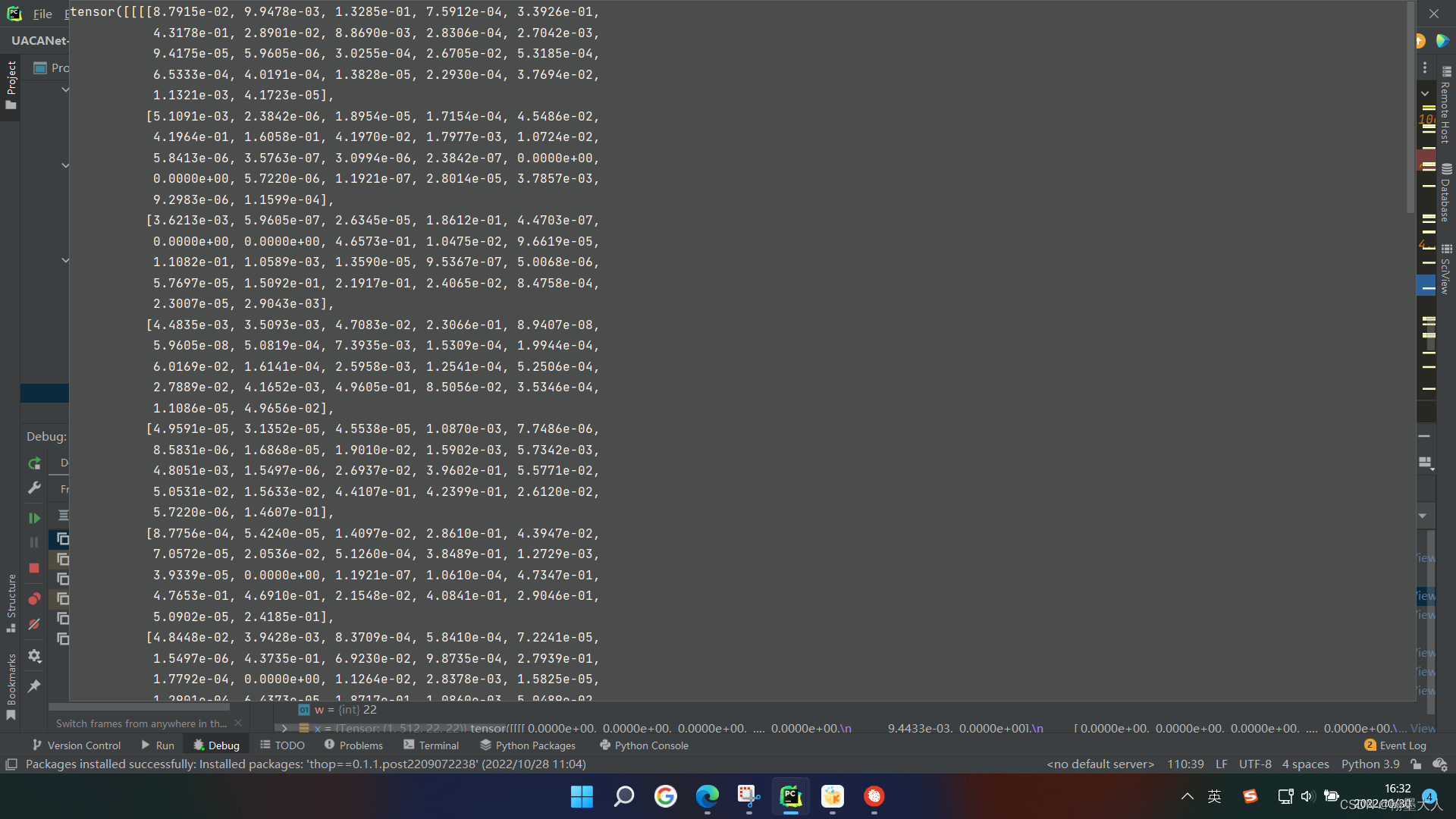Open the Project tool window
The width and height of the screenshot is (1456, 819).
point(11,84)
